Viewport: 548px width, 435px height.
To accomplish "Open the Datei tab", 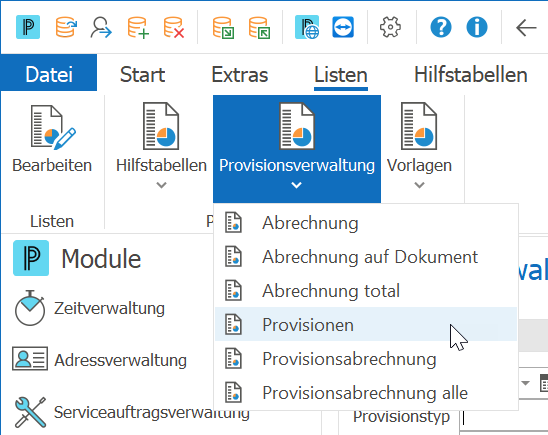I will coord(49,74).
